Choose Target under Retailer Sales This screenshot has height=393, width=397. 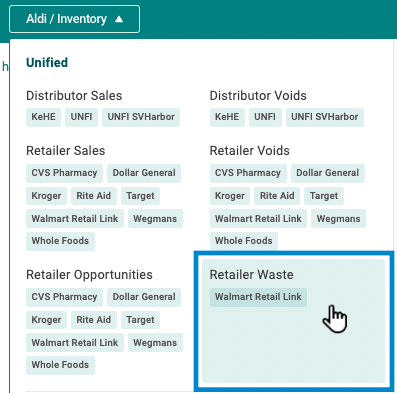pyautogui.click(x=140, y=196)
